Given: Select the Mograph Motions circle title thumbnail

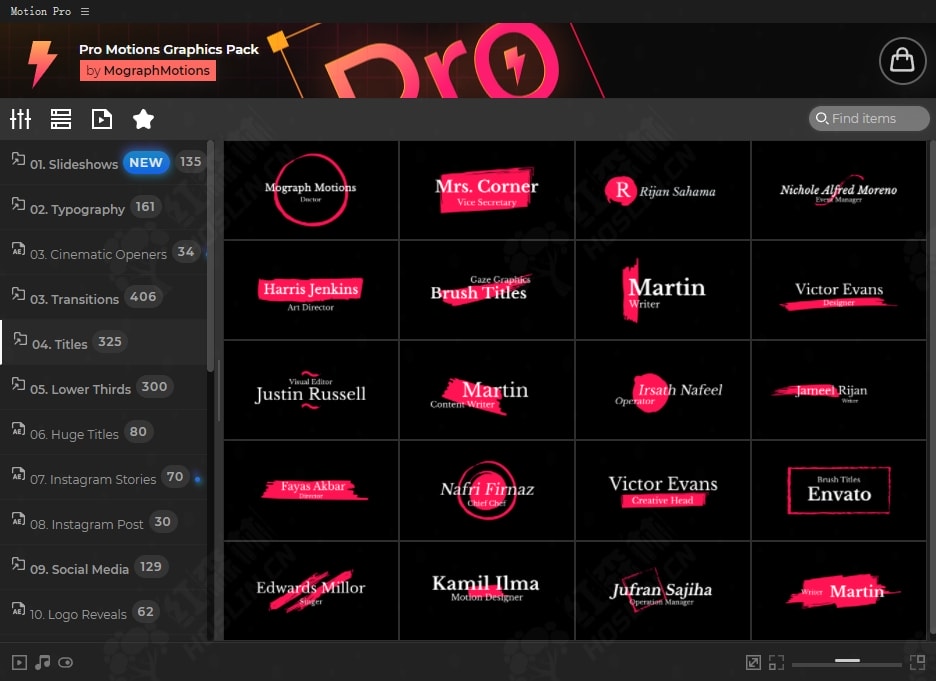Looking at the screenshot, I should point(311,190).
